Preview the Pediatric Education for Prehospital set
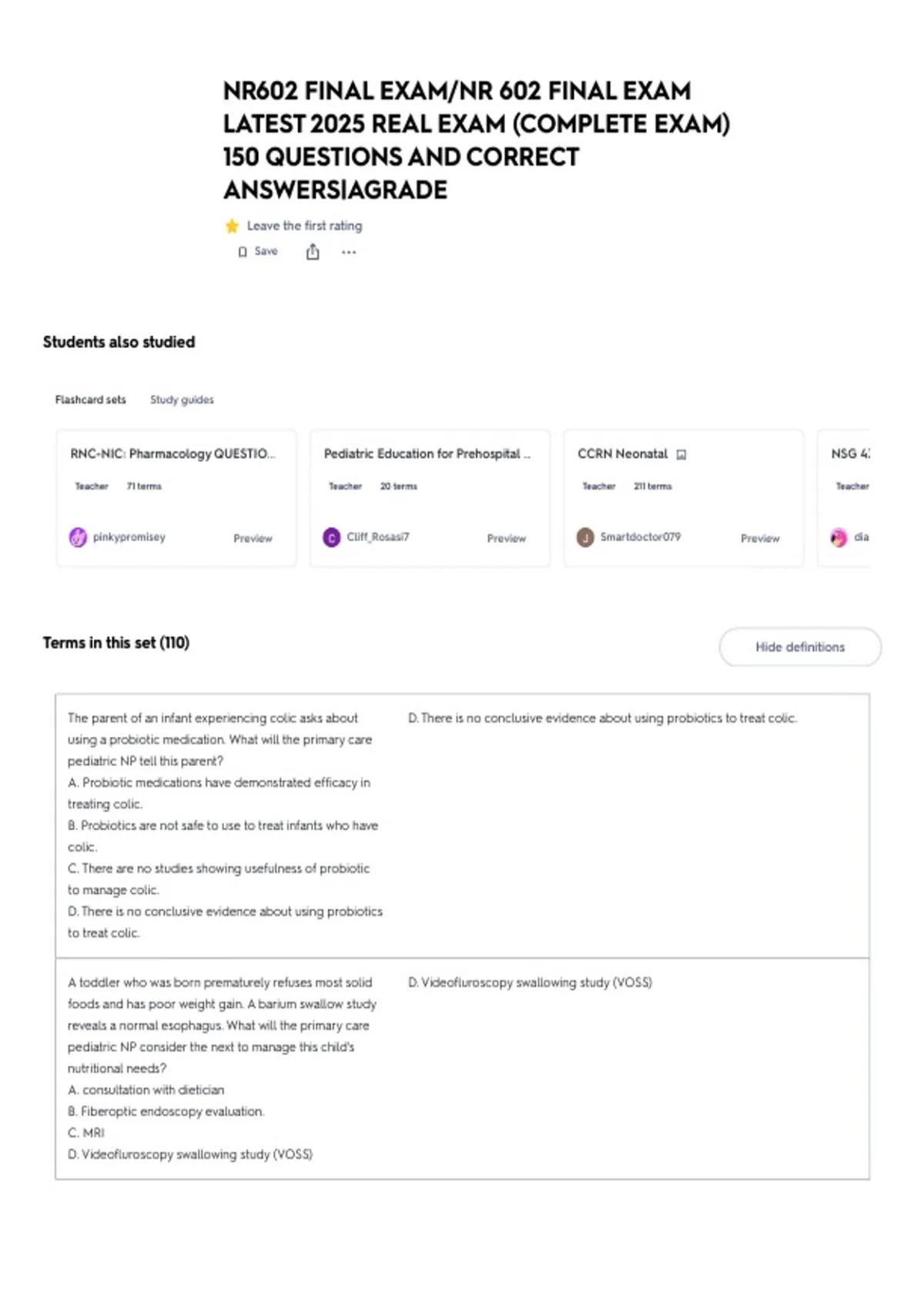The image size is (924, 1309). pyautogui.click(x=507, y=538)
